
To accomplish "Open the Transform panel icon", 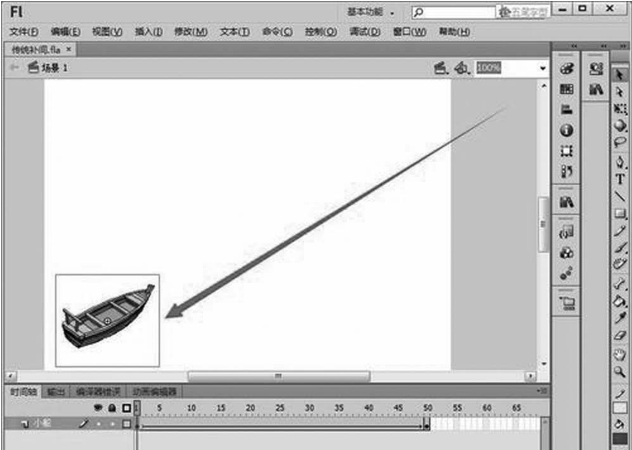I will pyautogui.click(x=567, y=151).
